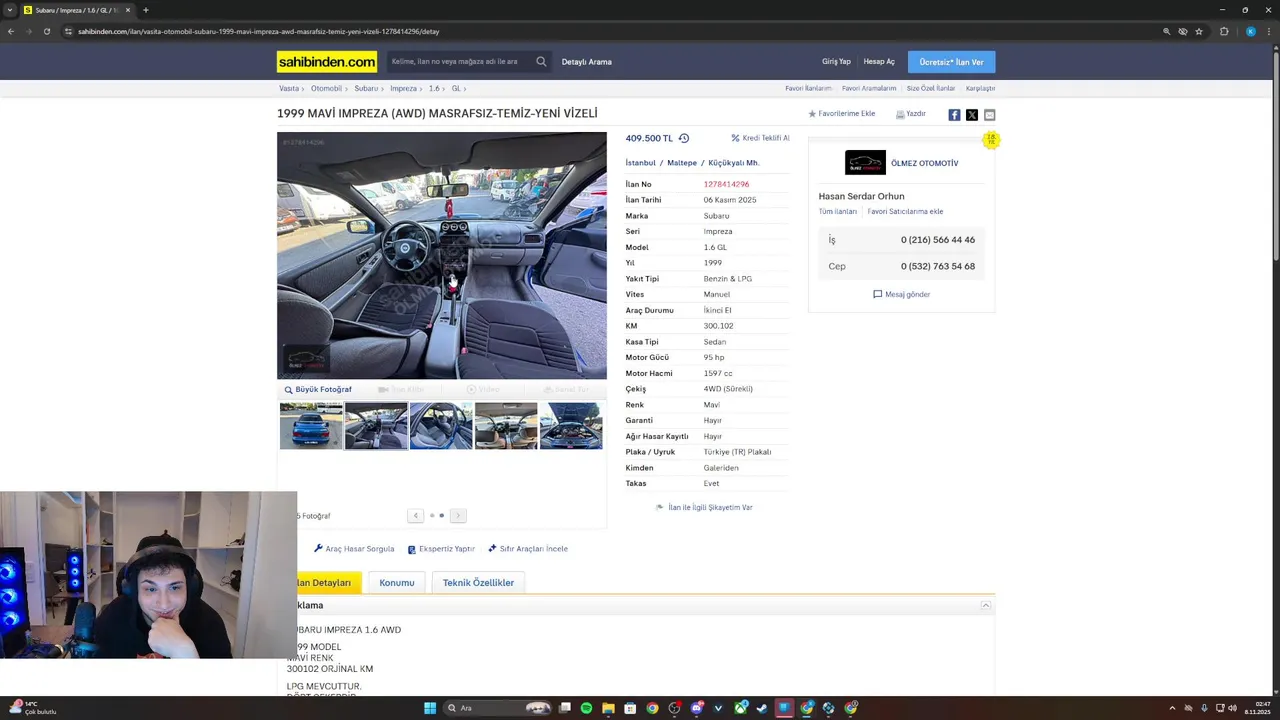Open Xbox app from taskbar

tap(740, 708)
